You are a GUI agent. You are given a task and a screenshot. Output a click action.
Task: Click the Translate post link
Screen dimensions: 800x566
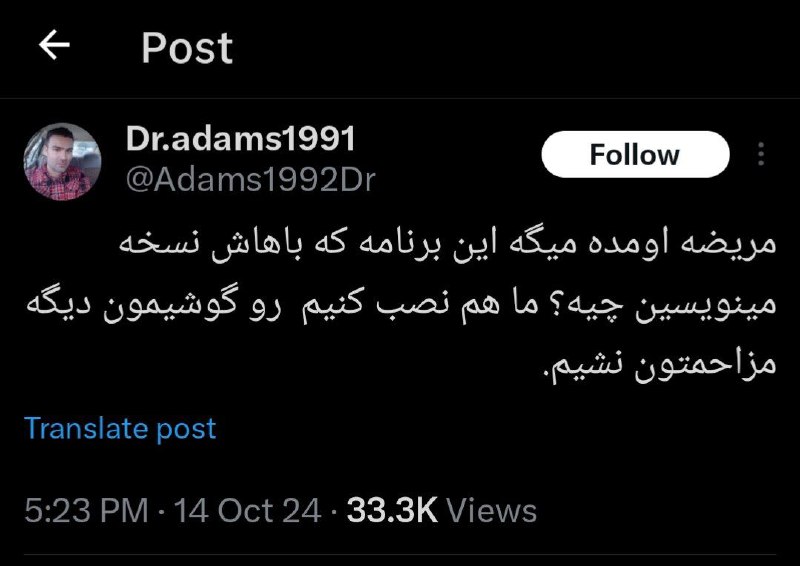120,428
